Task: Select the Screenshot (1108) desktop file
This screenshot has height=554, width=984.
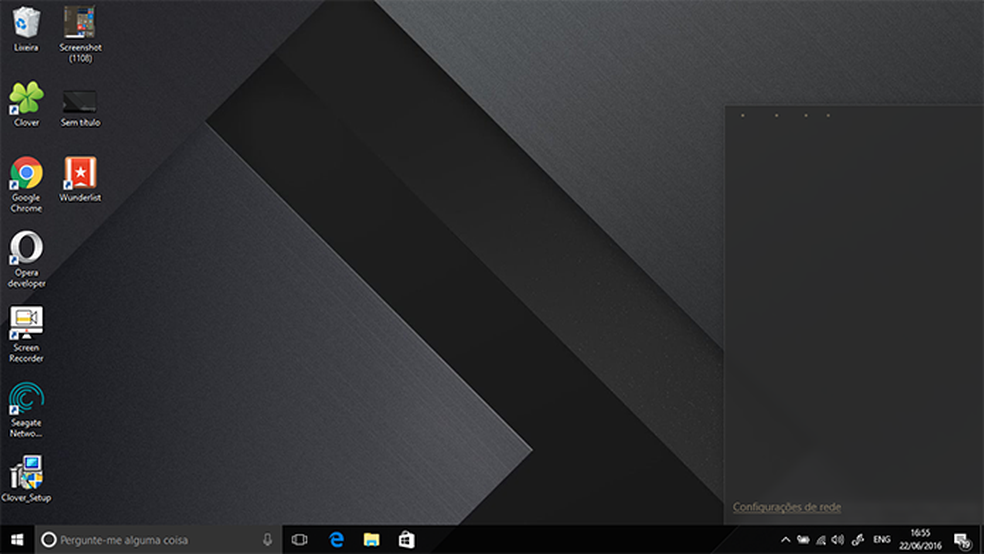Action: (80, 34)
